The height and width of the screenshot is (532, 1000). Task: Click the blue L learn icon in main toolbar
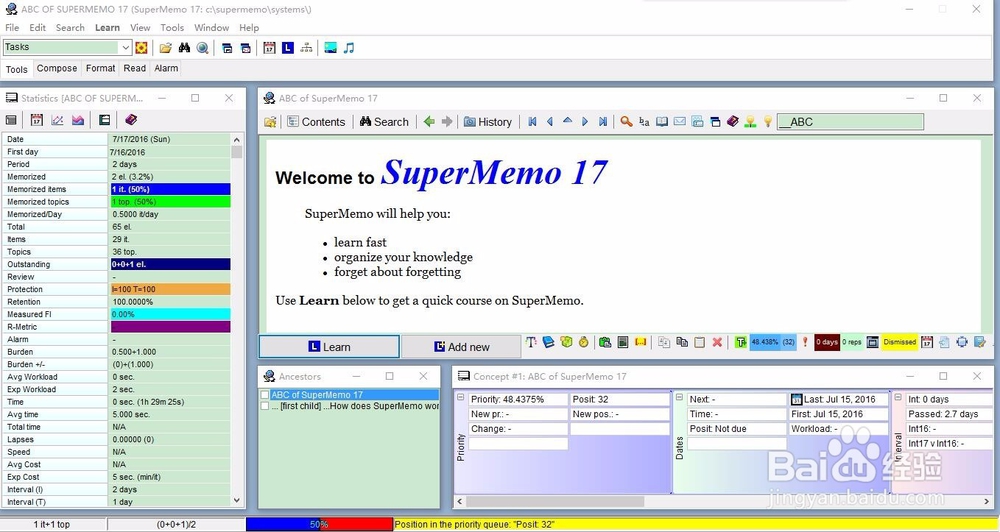tap(288, 48)
